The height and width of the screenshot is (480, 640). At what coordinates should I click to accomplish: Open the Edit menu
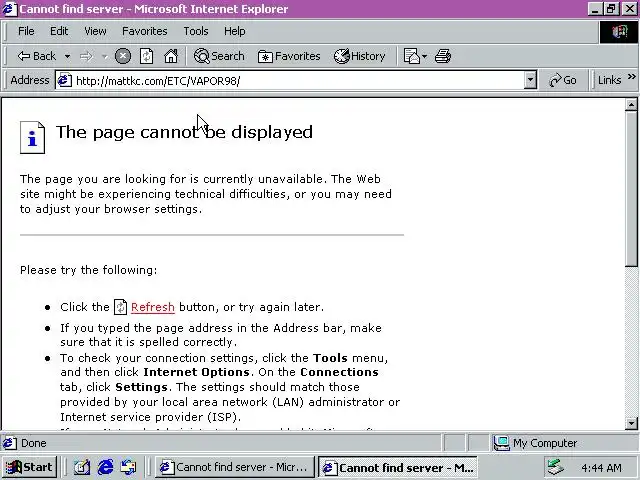59,31
